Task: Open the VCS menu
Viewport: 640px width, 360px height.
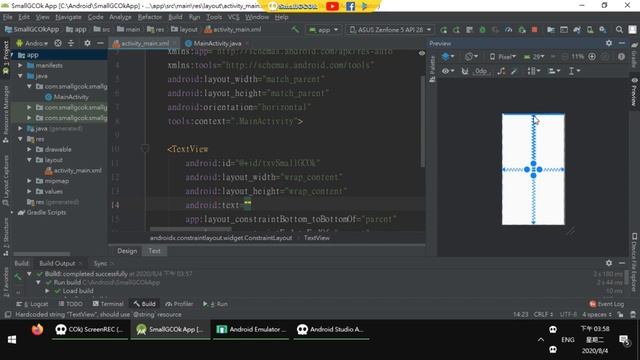Action: click(233, 17)
